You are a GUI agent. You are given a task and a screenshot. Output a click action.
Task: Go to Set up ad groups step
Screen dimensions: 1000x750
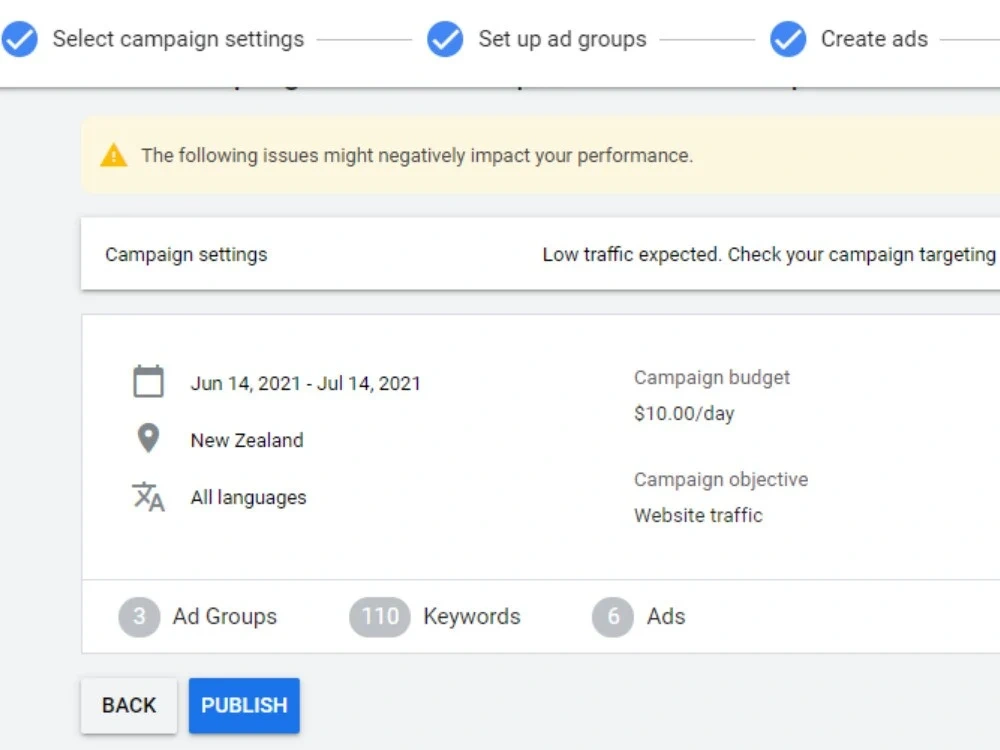[562, 39]
